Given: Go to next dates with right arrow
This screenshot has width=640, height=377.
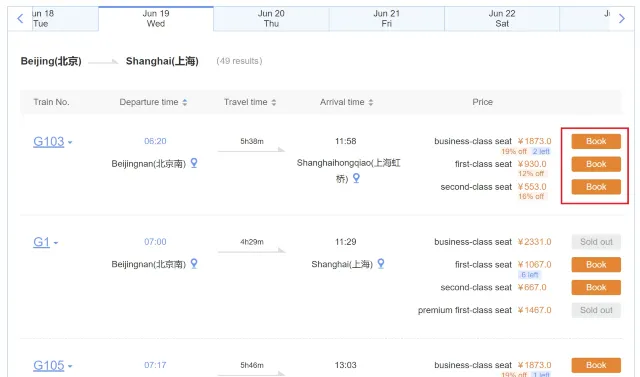Looking at the screenshot, I should point(622,18).
